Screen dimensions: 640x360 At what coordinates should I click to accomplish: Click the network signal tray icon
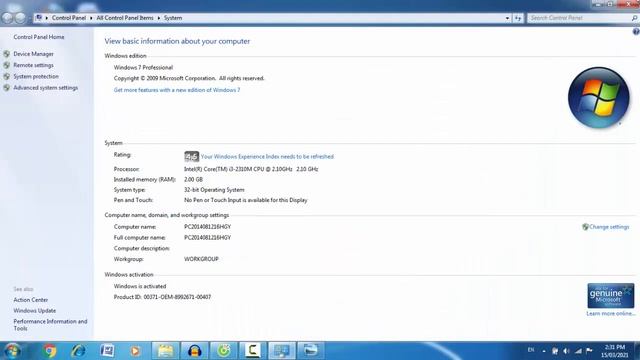point(578,351)
